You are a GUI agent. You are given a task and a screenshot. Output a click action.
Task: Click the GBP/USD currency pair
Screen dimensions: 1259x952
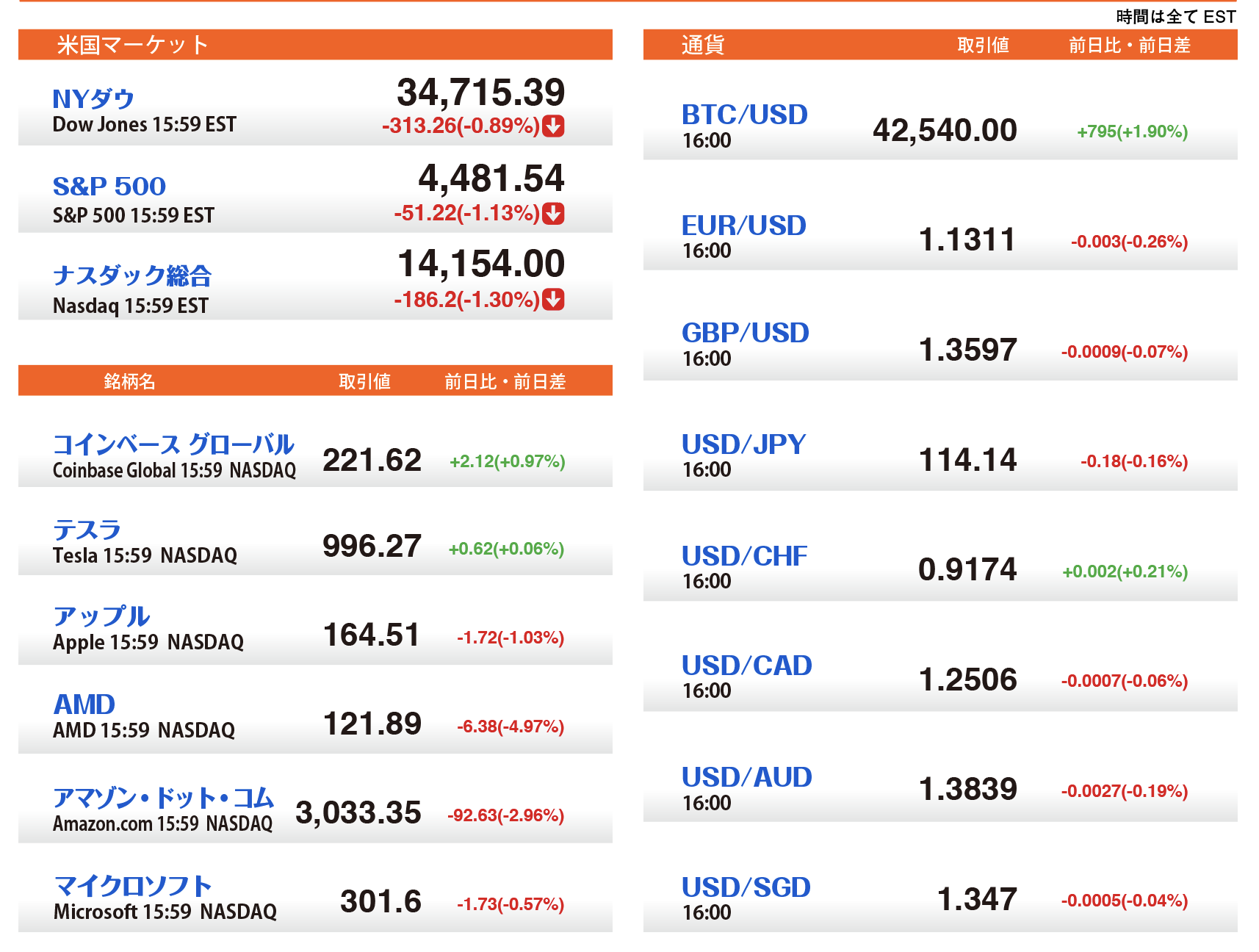[x=745, y=333]
